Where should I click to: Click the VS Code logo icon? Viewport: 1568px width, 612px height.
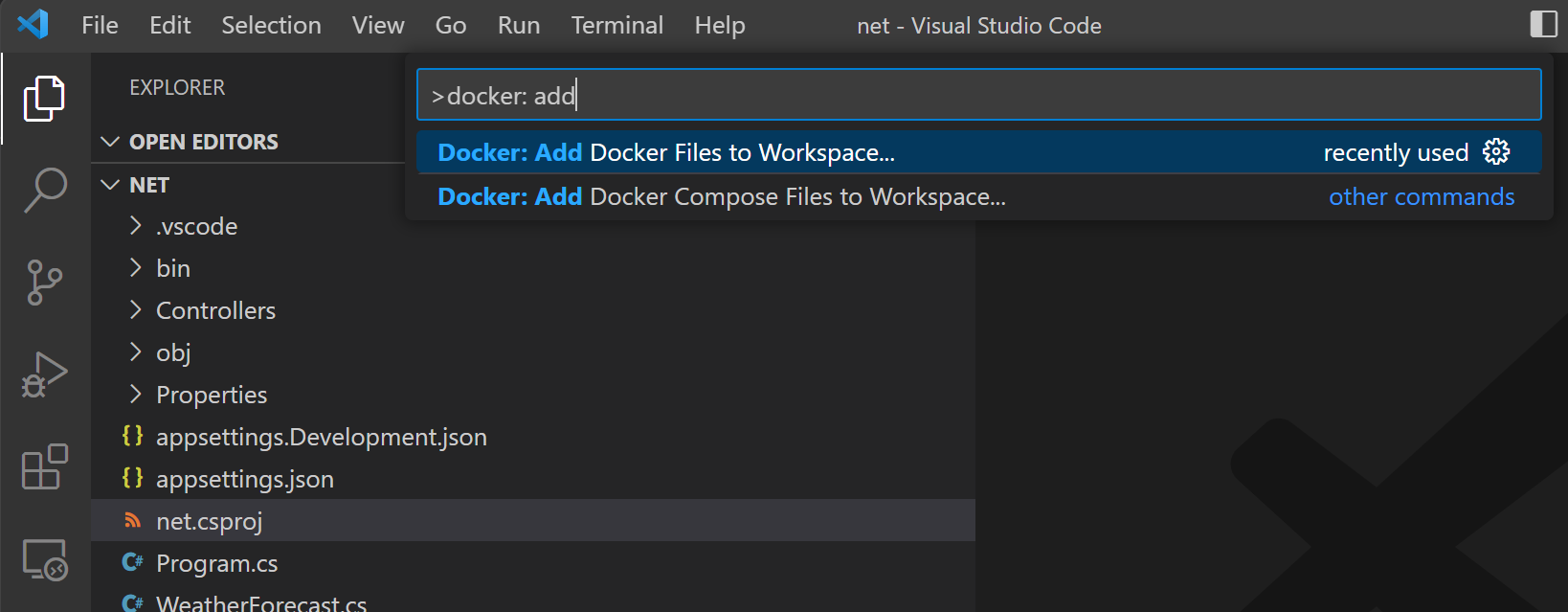34,24
